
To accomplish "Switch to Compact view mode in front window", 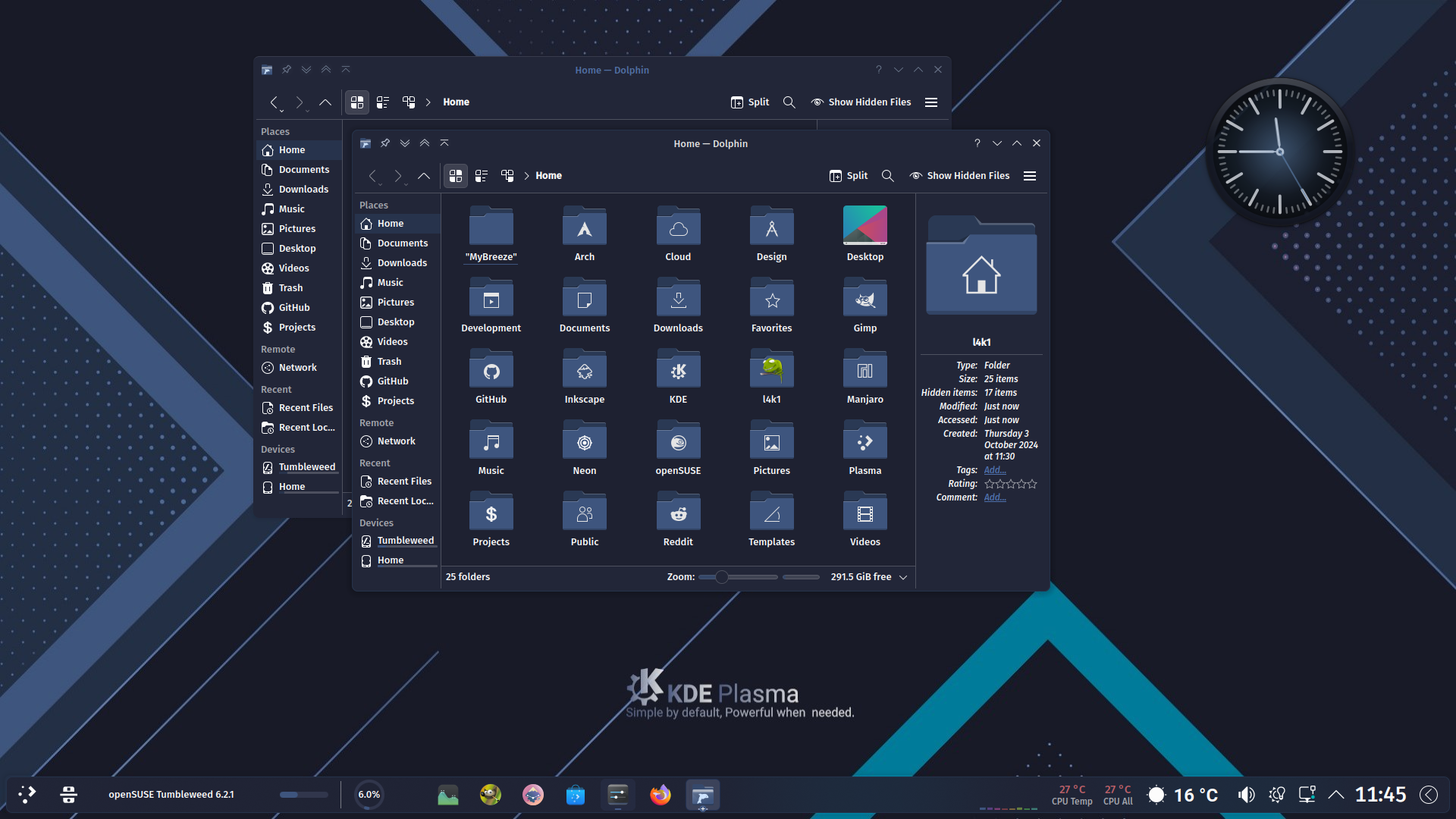I will click(482, 176).
